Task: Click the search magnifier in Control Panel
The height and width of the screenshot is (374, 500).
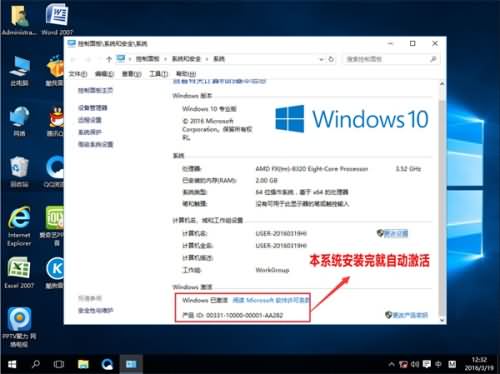Action: click(x=433, y=59)
